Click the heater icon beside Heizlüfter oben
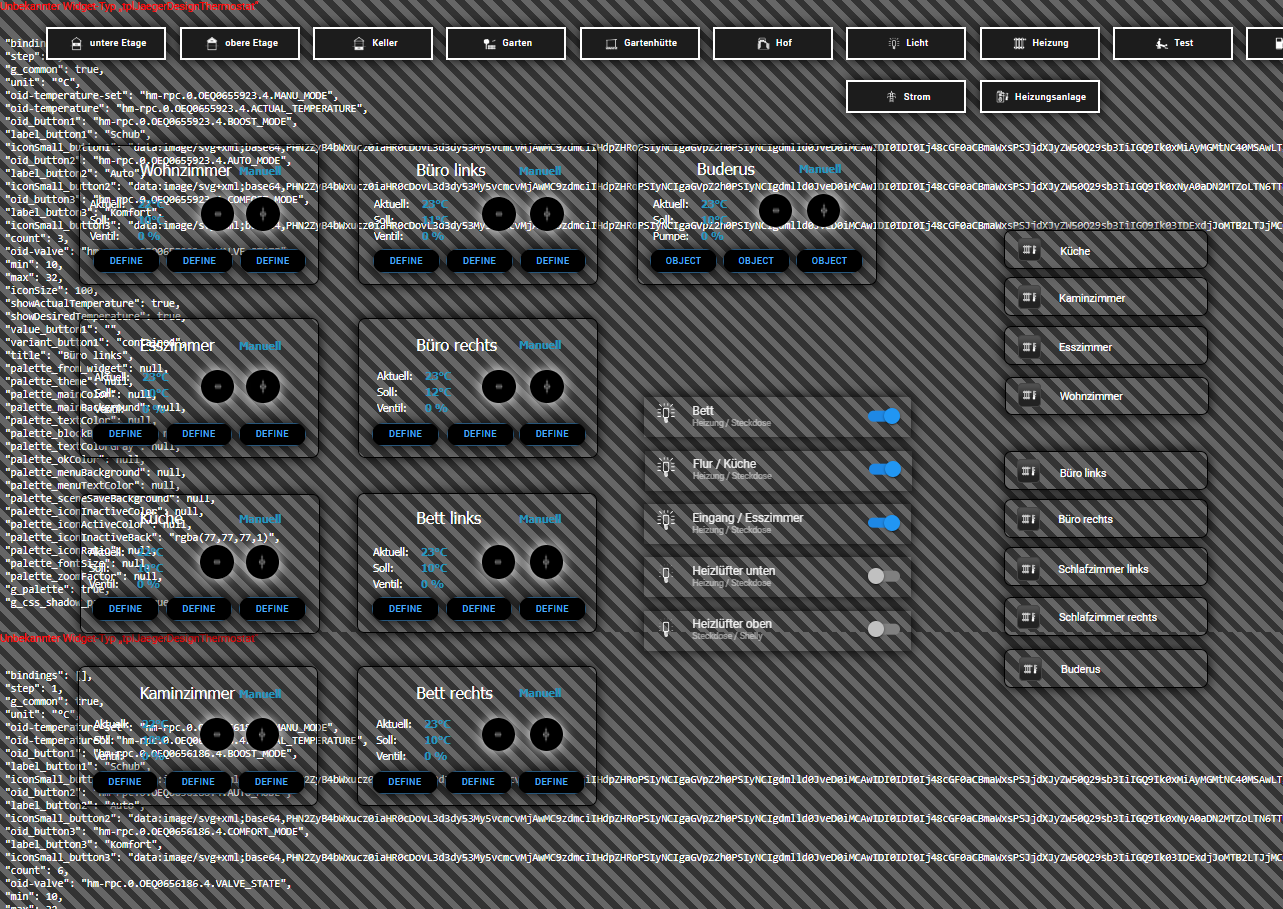Screen dimensions: 1283x909 (665, 629)
